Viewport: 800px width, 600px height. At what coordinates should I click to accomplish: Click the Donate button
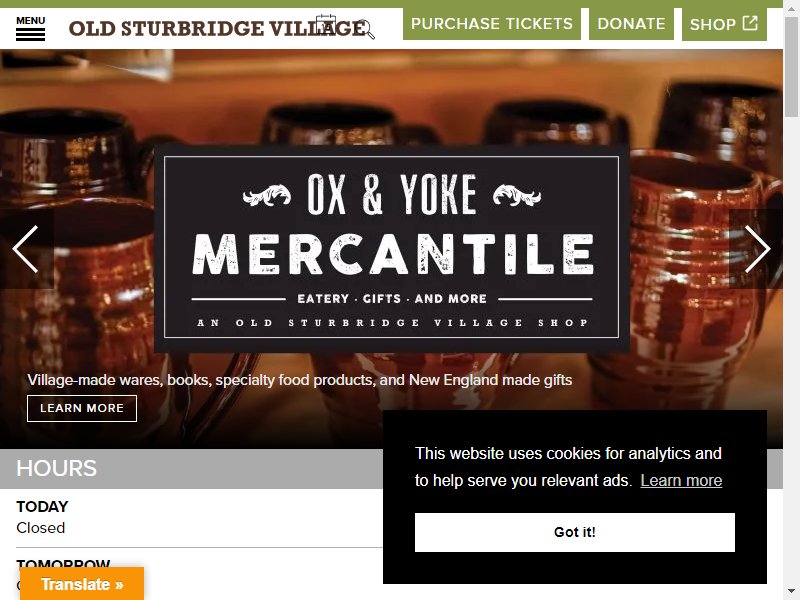coord(631,23)
